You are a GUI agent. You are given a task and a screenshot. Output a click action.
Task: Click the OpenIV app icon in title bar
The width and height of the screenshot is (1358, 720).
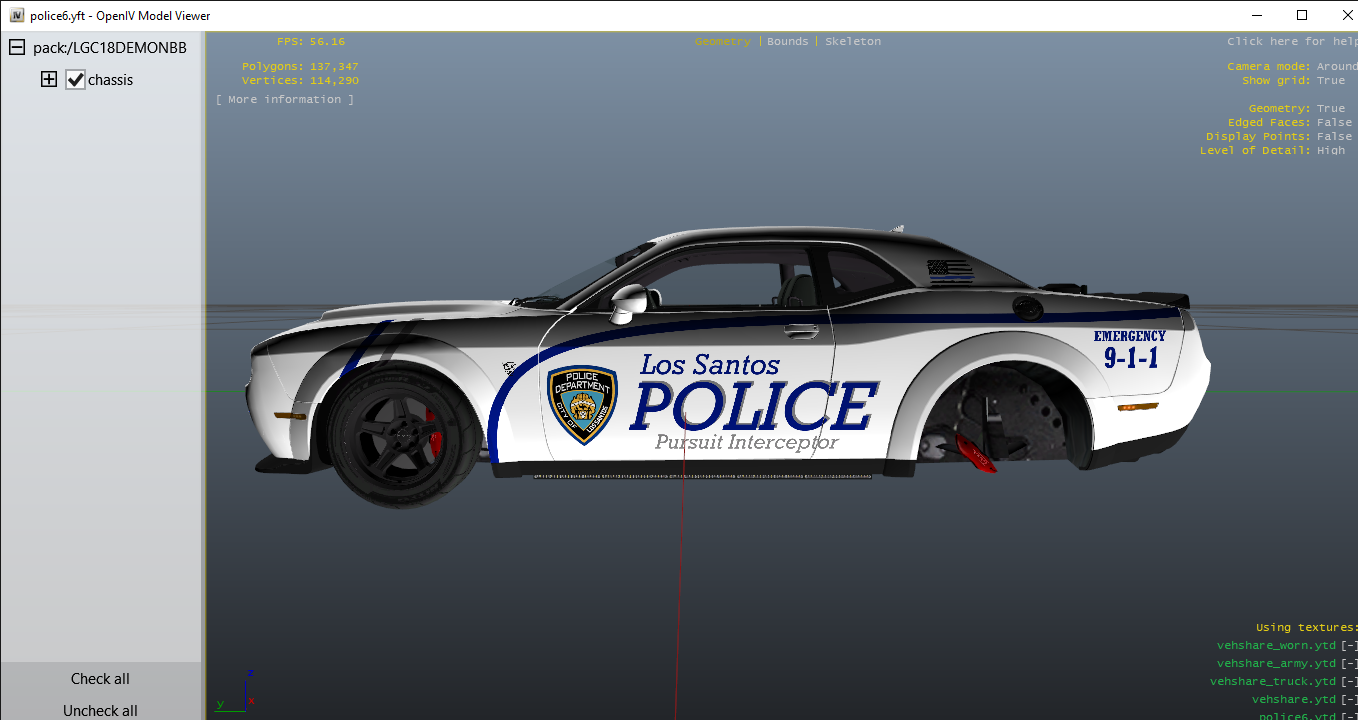16,16
